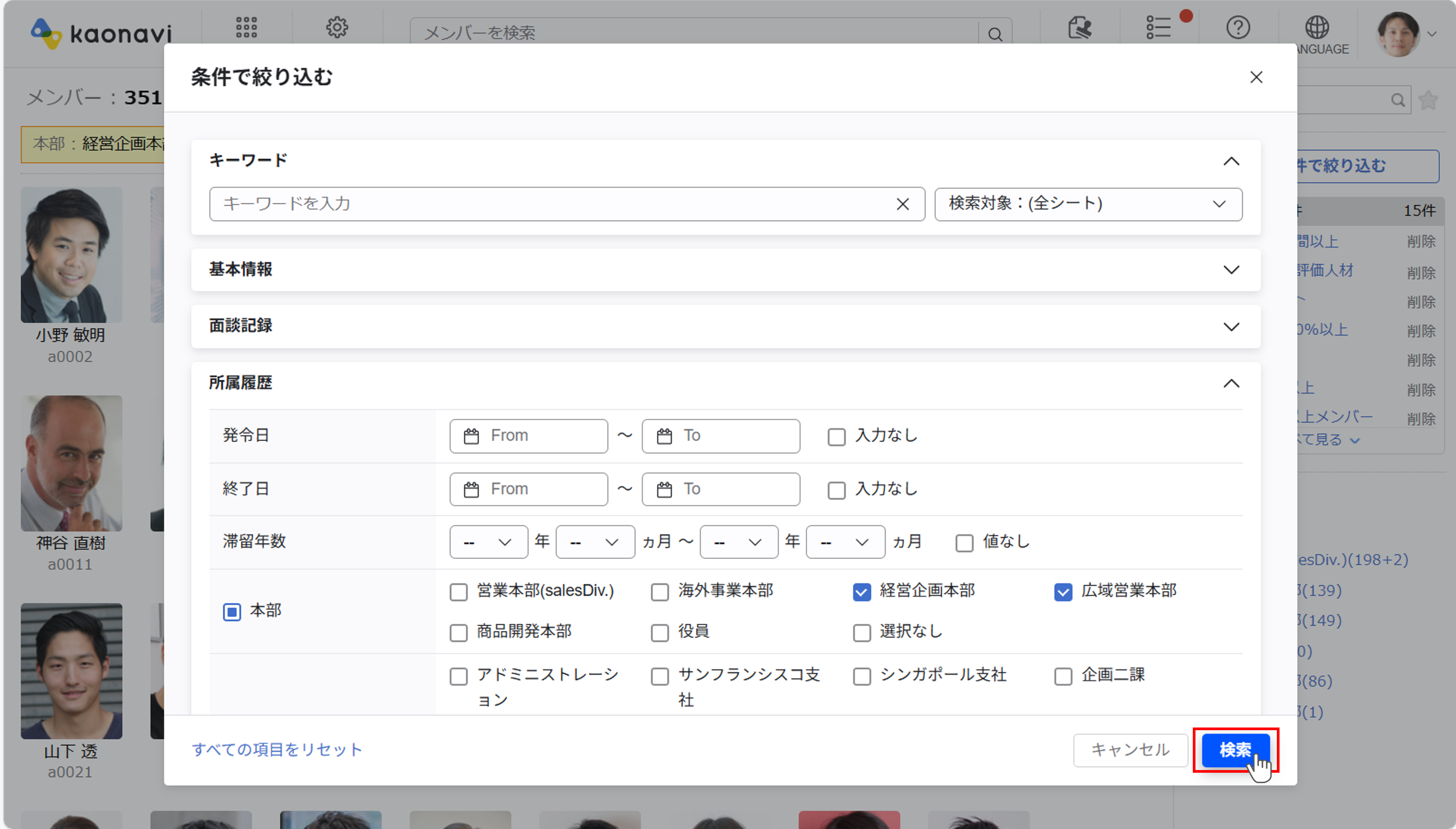Viewport: 1456px width, 829px height.
Task: Open the settings gear icon
Action: 337,27
